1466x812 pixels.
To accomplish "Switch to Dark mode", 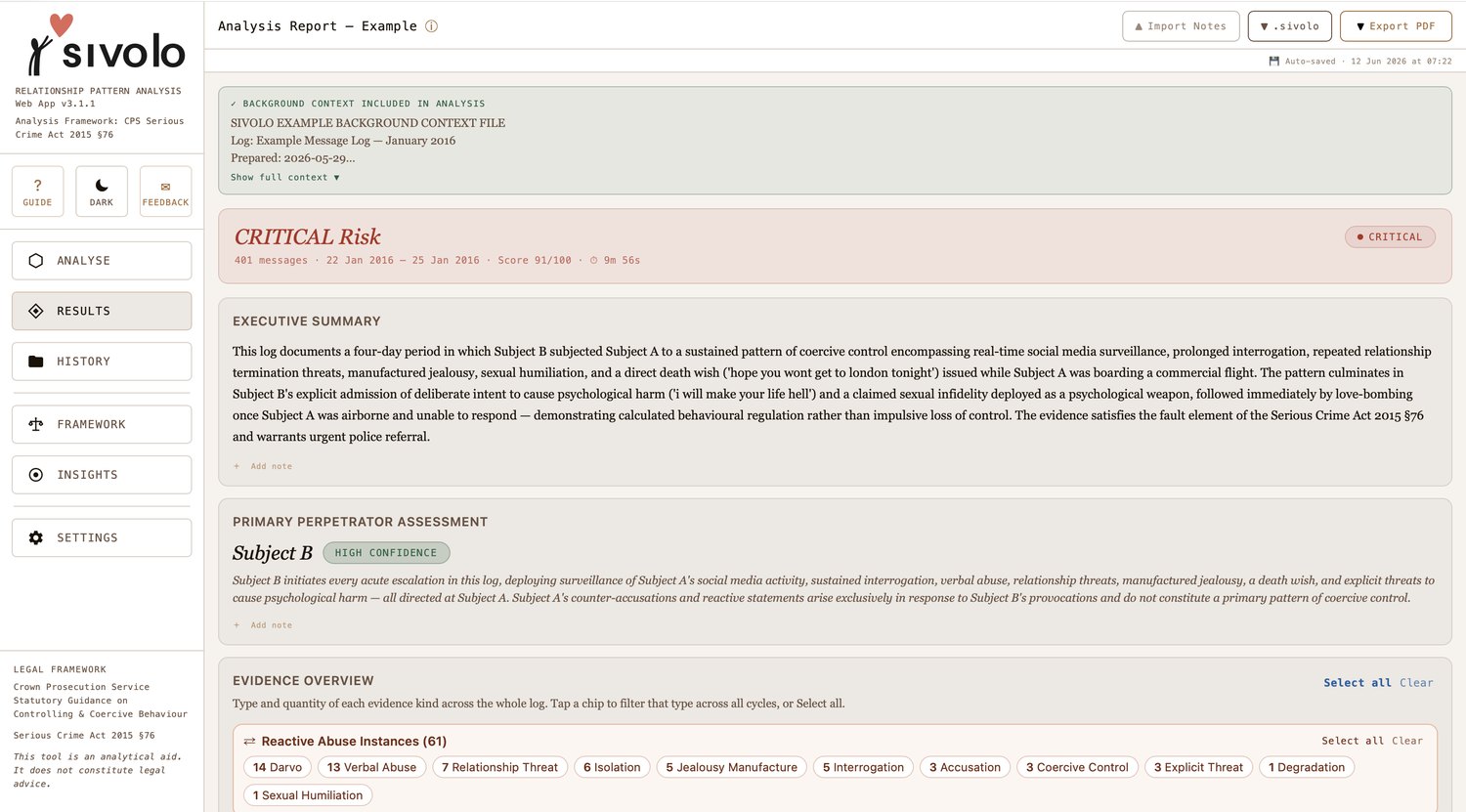I will (x=102, y=192).
